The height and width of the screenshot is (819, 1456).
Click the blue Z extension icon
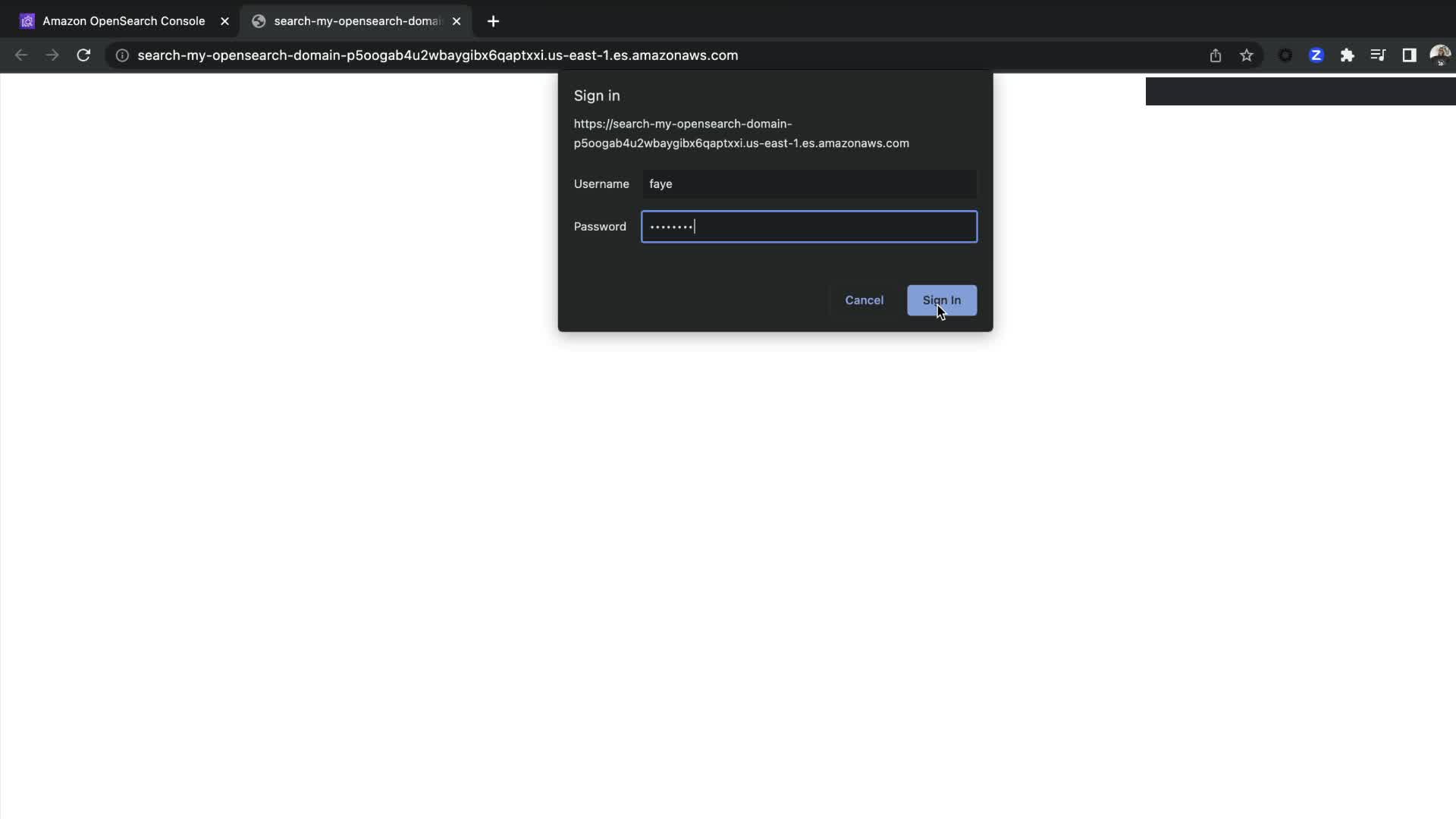(x=1316, y=55)
